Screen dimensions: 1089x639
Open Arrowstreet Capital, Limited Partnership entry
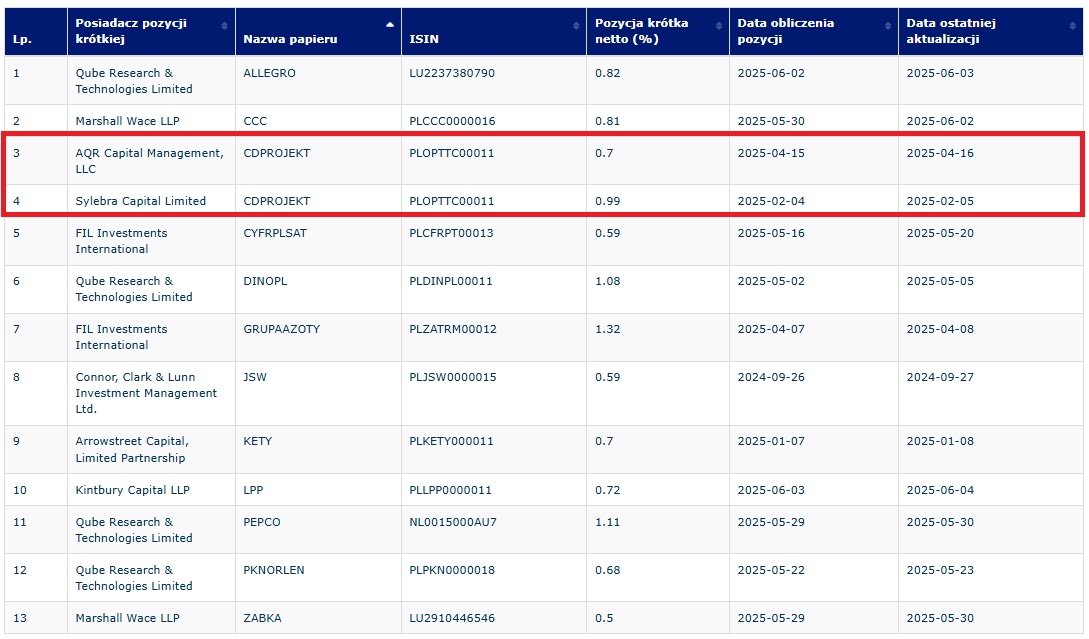pos(131,449)
